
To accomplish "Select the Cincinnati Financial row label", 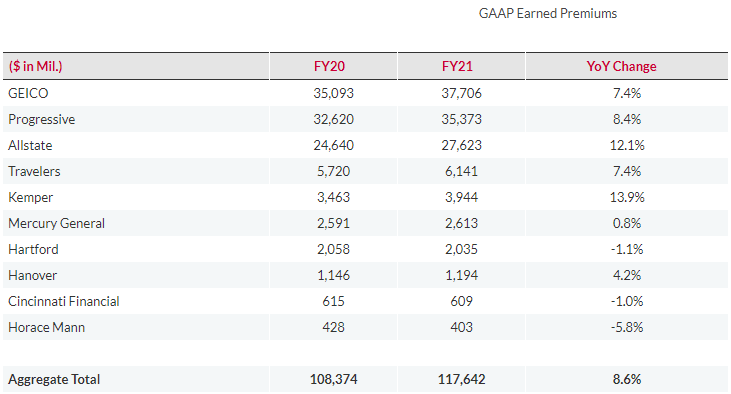I will coord(64,302).
